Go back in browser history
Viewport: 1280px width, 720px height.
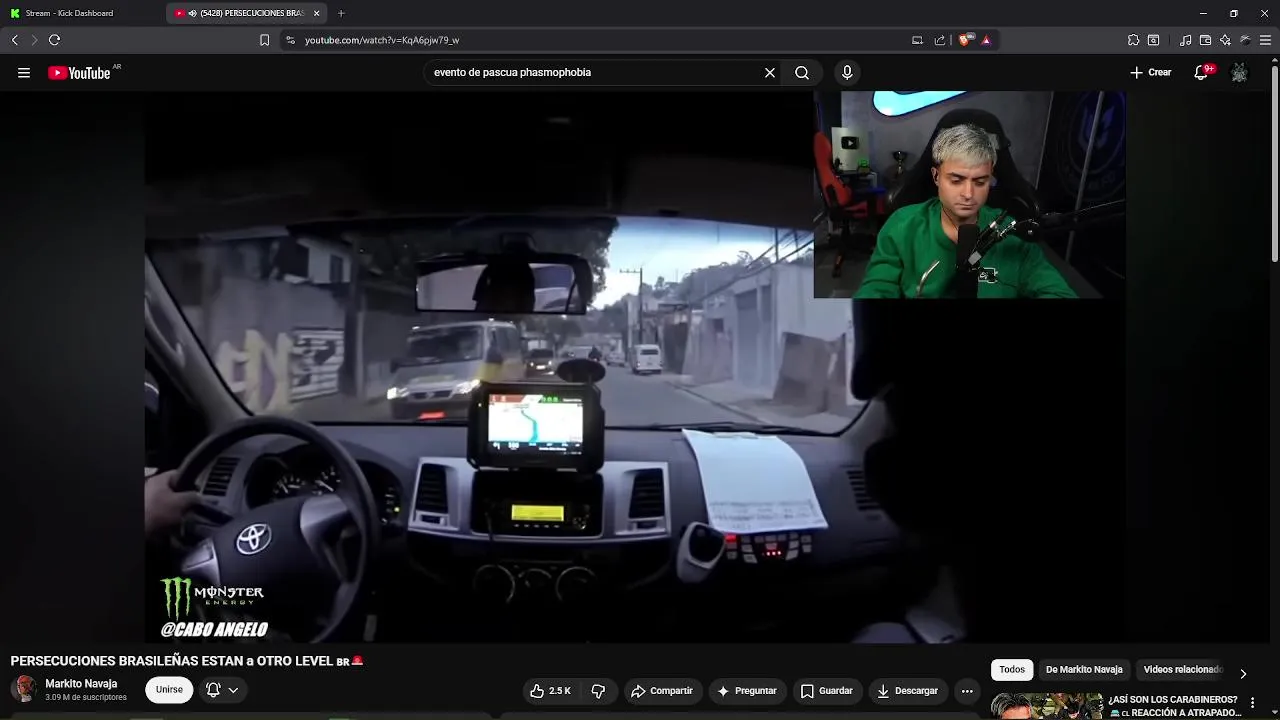coord(15,40)
